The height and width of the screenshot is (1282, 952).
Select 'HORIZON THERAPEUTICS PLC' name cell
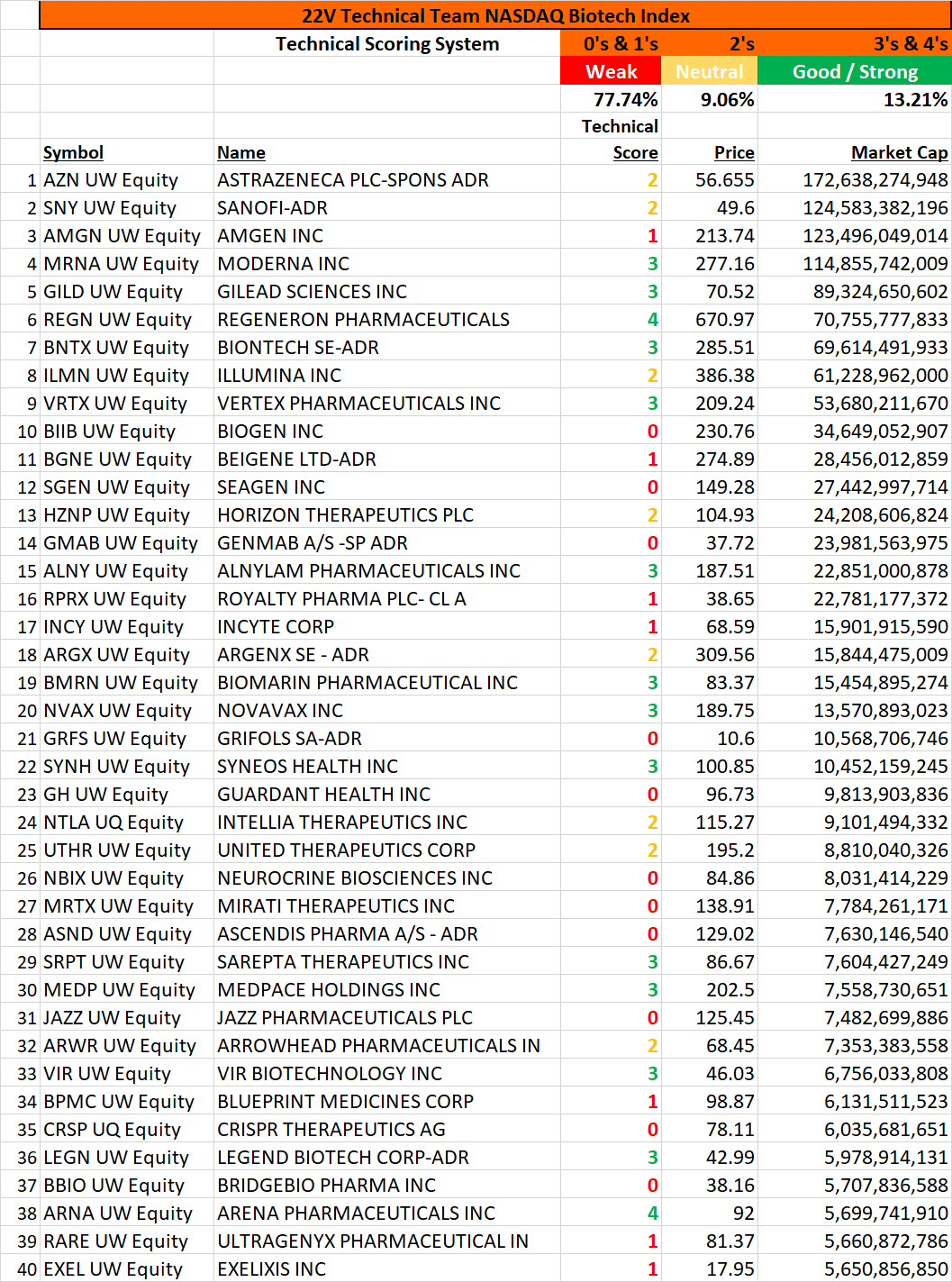[387, 515]
